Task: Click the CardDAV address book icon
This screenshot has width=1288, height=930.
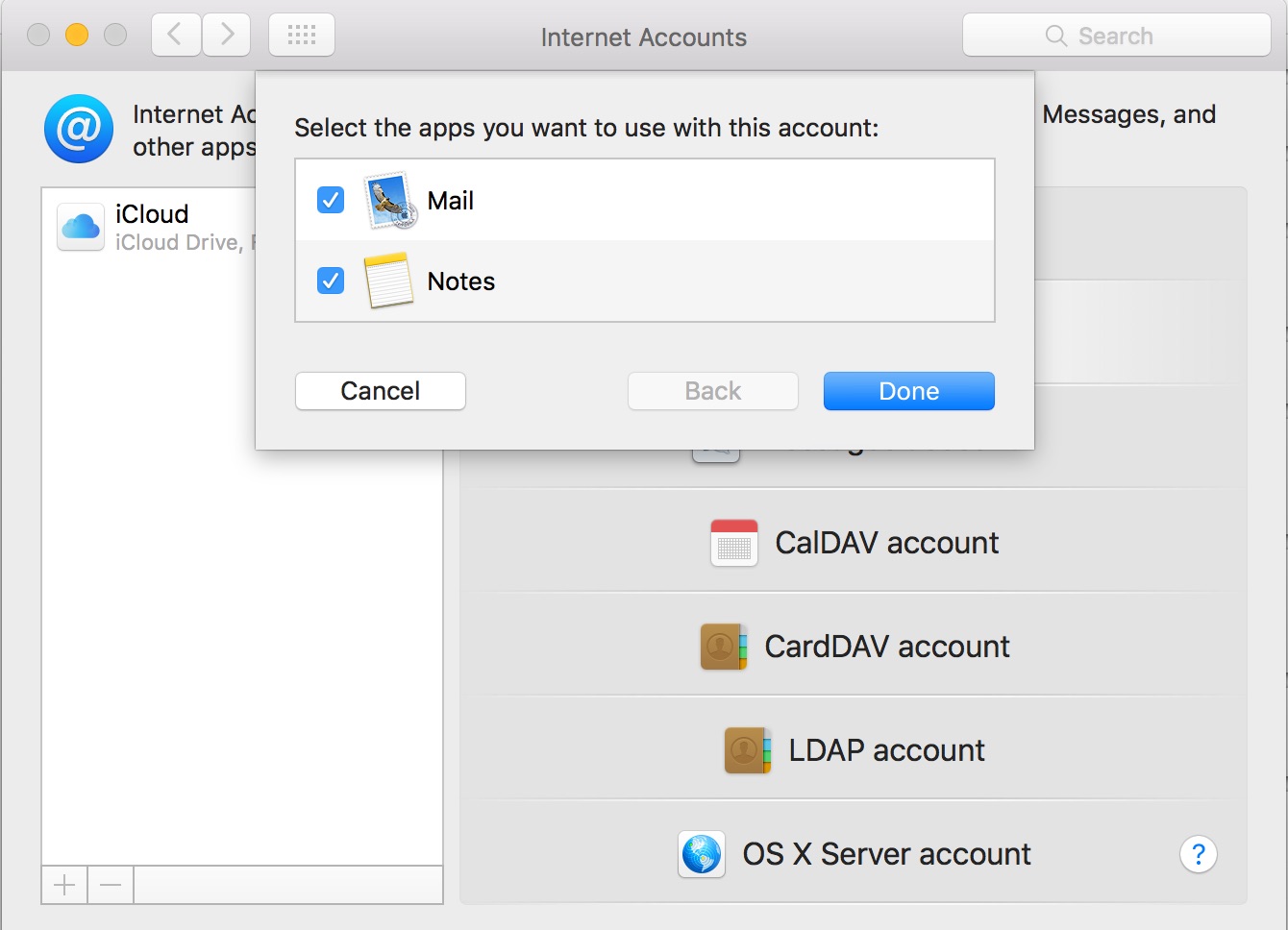Action: [x=724, y=647]
